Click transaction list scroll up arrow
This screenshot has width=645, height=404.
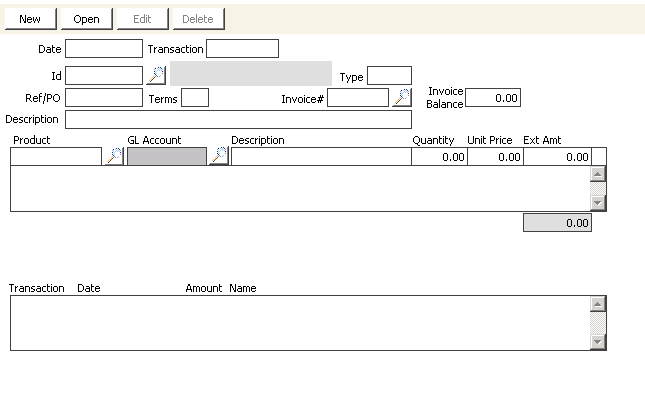pos(598,304)
